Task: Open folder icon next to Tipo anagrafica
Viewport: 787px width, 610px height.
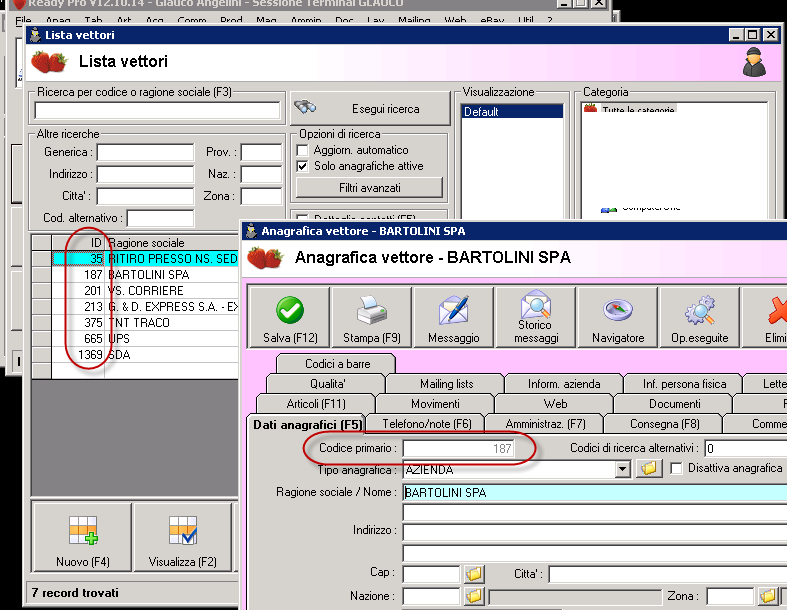Action: (x=648, y=469)
